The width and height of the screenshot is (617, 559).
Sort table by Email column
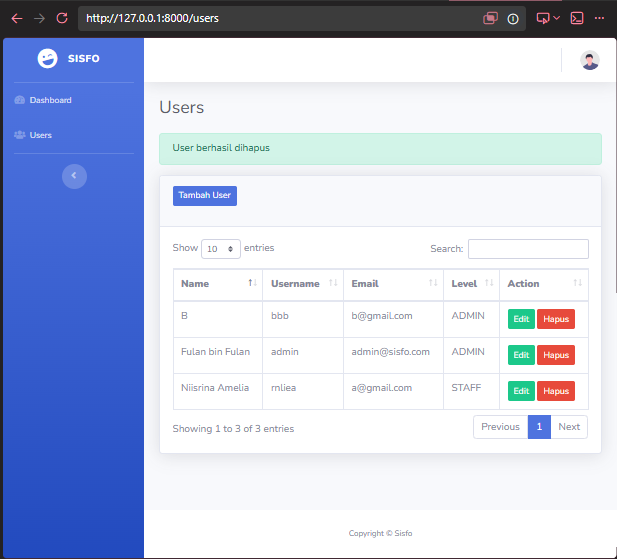click(393, 284)
